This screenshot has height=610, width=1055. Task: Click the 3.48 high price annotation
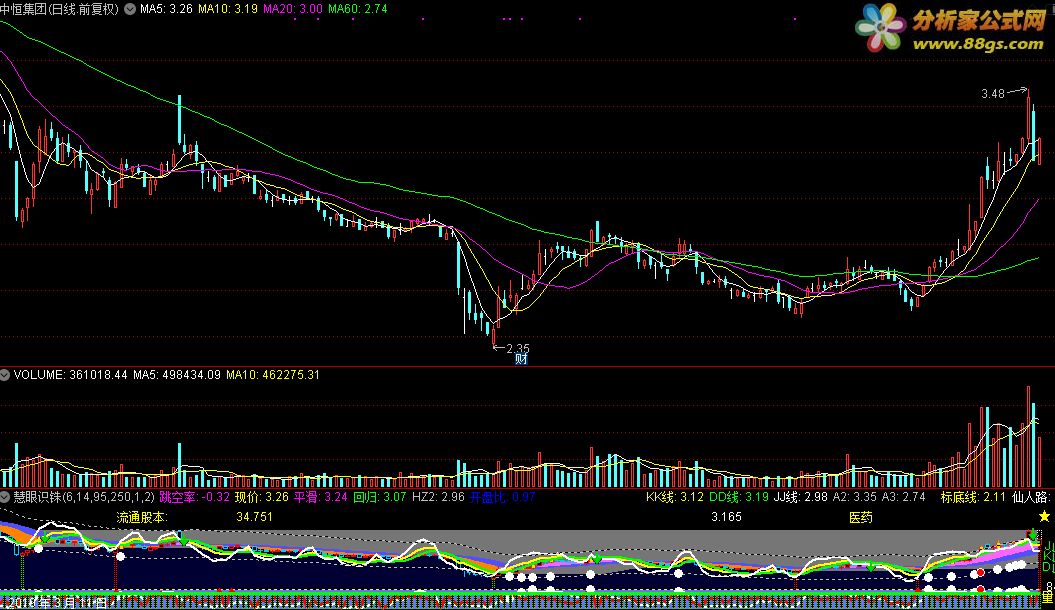992,94
